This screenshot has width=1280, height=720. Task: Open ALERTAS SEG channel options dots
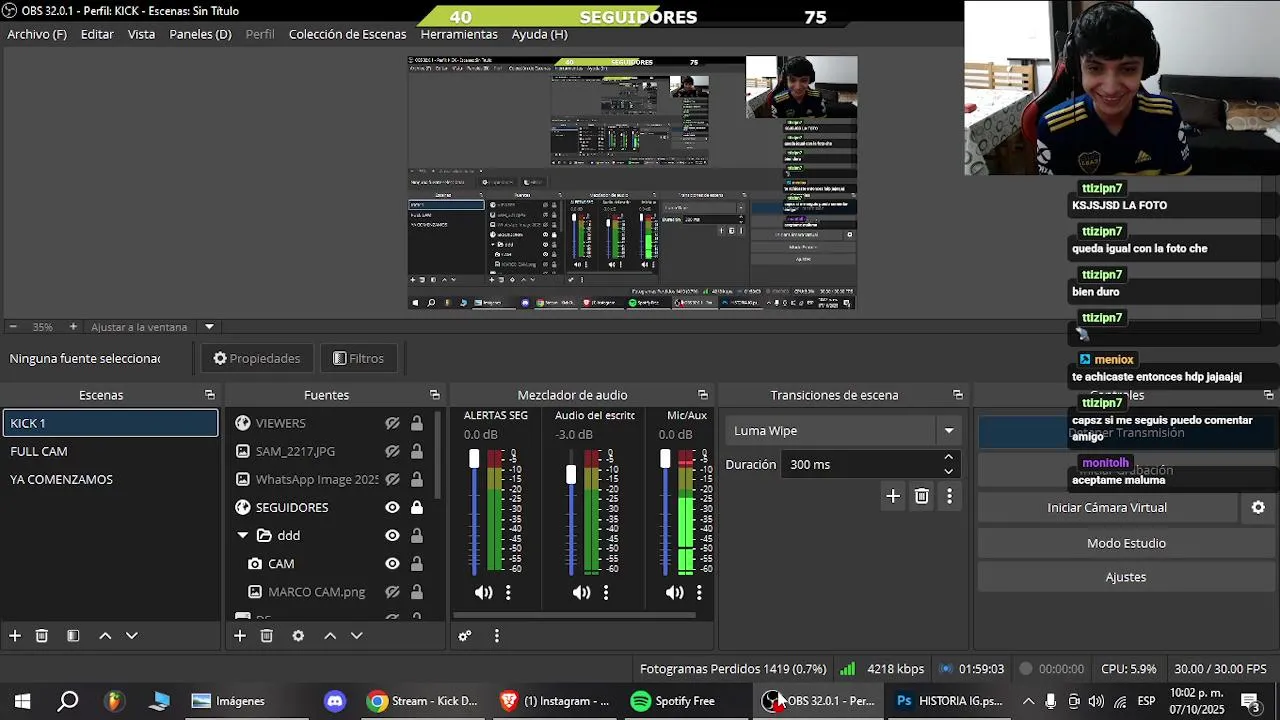[508, 593]
